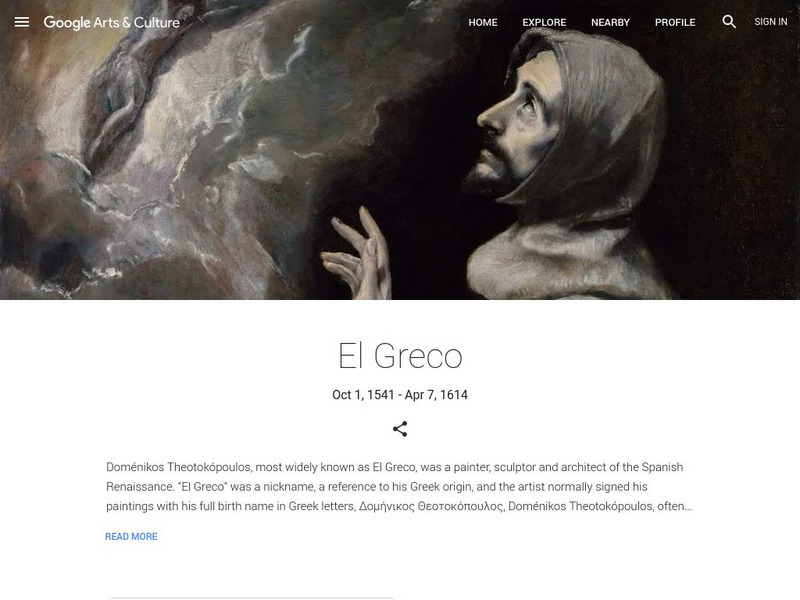Click the truncated biography paragraph text
The width and height of the screenshot is (800, 600).
pyautogui.click(x=398, y=487)
